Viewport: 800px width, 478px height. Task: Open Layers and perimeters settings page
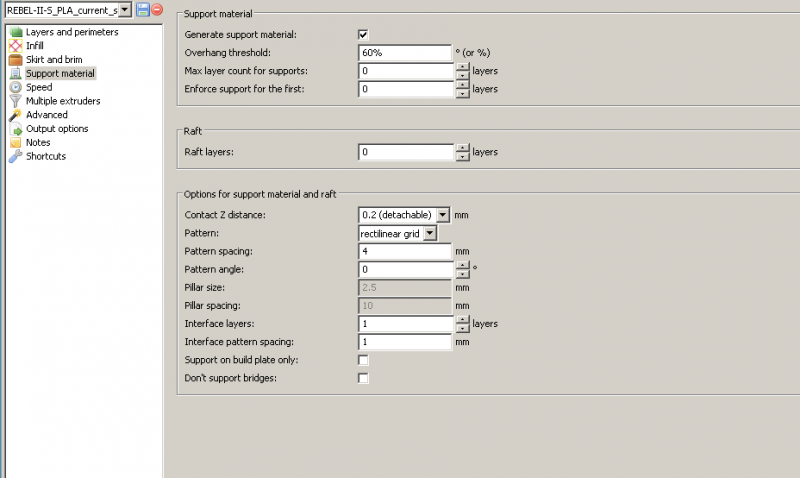coord(72,32)
